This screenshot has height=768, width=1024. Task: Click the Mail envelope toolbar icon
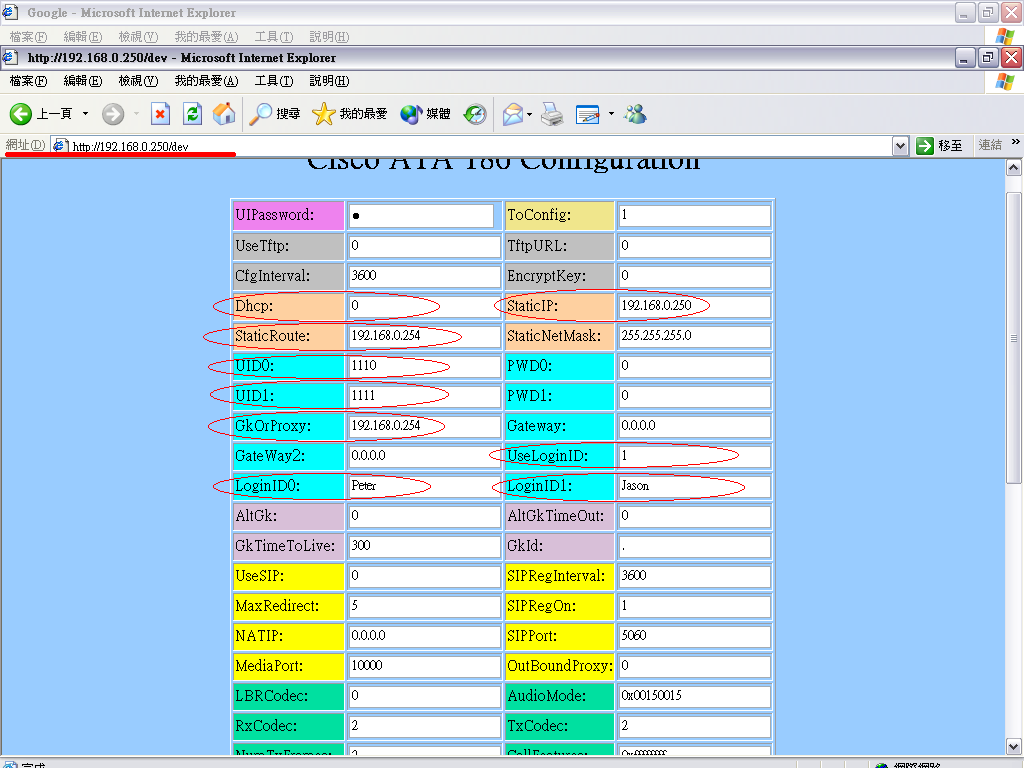pyautogui.click(x=513, y=114)
